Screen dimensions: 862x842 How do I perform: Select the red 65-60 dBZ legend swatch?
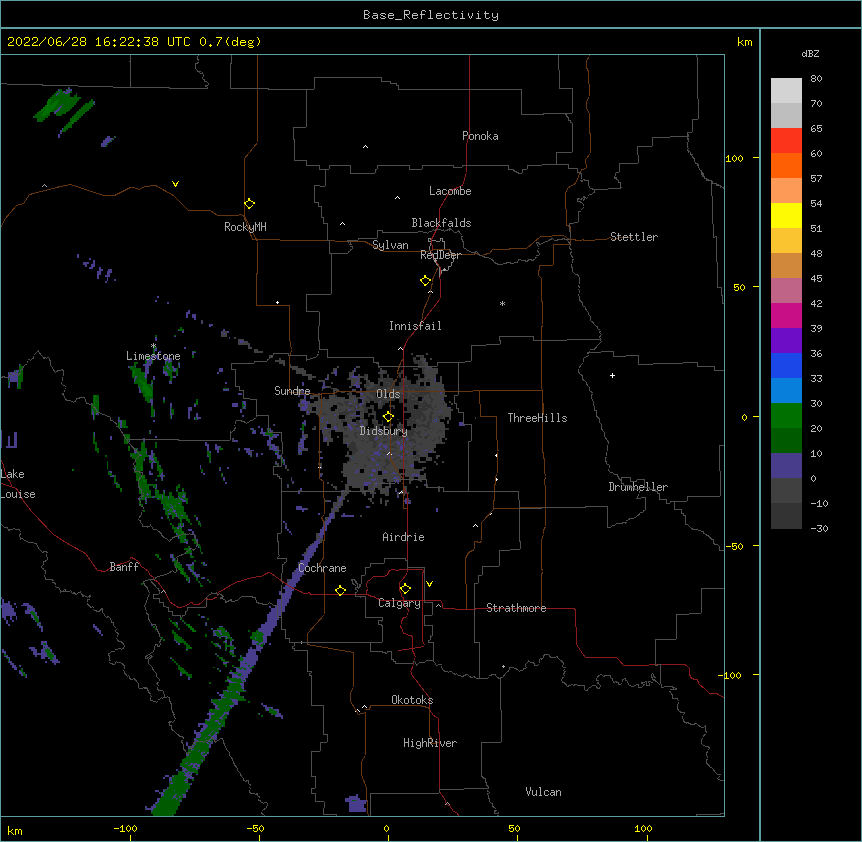786,141
